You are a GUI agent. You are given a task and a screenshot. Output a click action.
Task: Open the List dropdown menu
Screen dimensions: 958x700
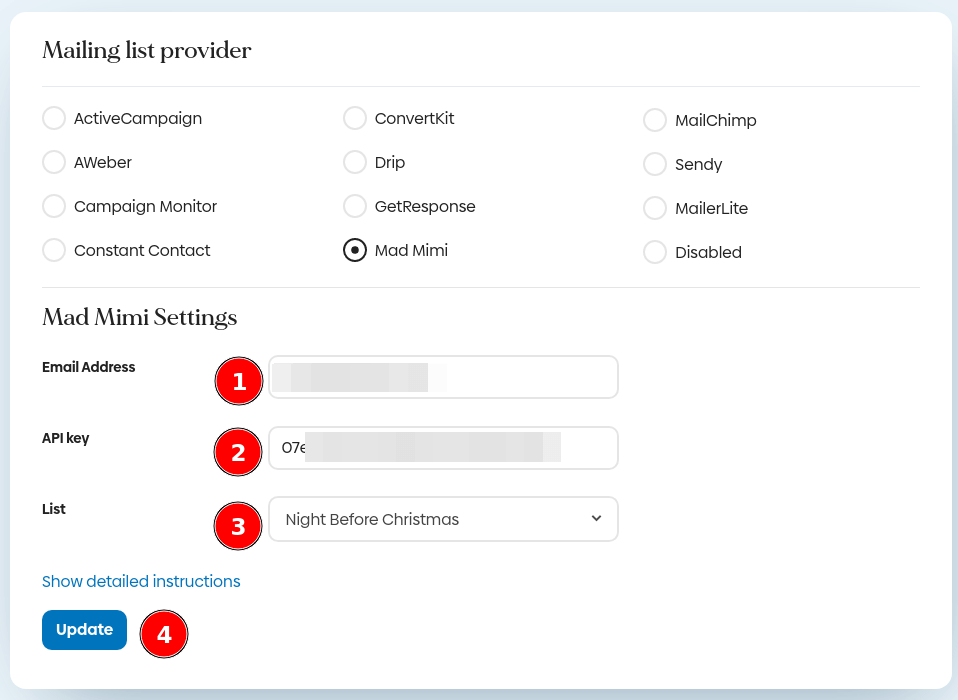pos(444,519)
